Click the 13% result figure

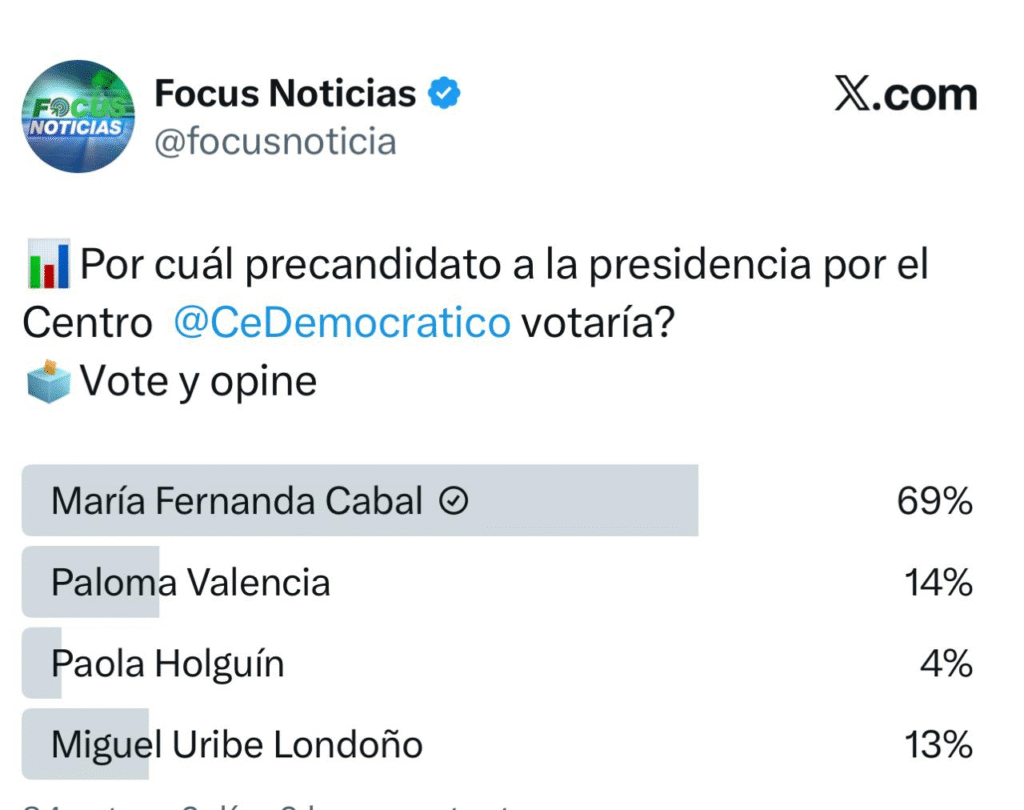click(938, 744)
